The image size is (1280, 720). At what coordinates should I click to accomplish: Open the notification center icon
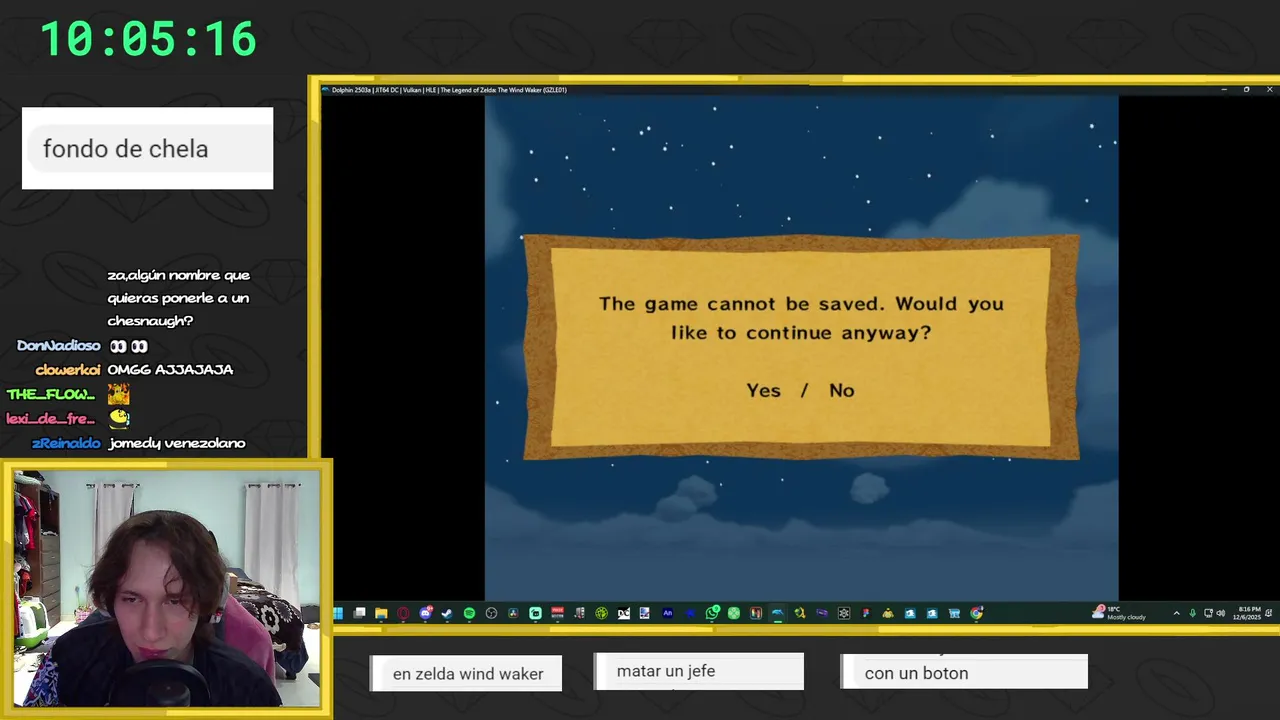(1269, 613)
